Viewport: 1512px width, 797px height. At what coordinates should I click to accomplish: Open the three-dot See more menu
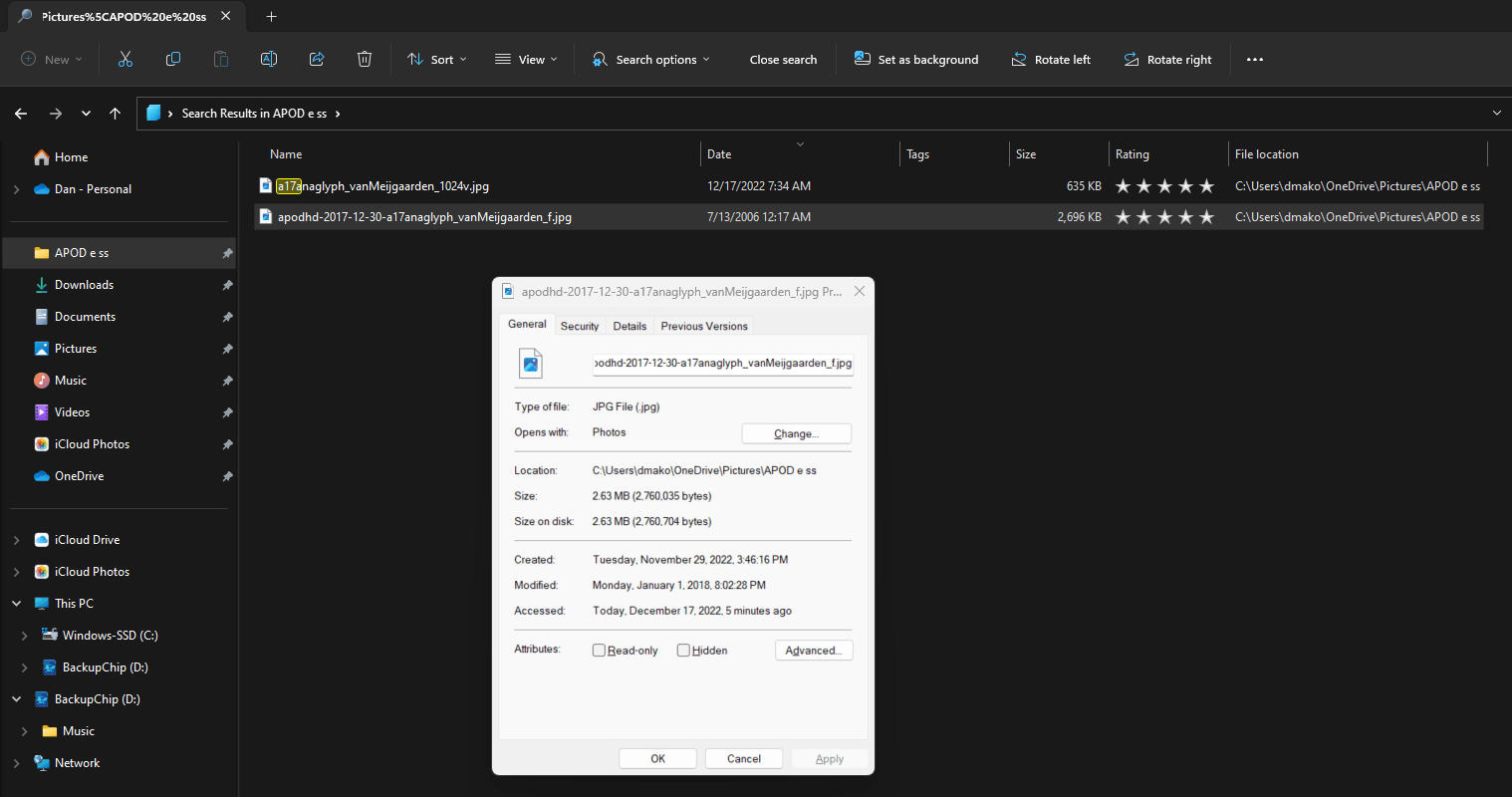[x=1255, y=60]
